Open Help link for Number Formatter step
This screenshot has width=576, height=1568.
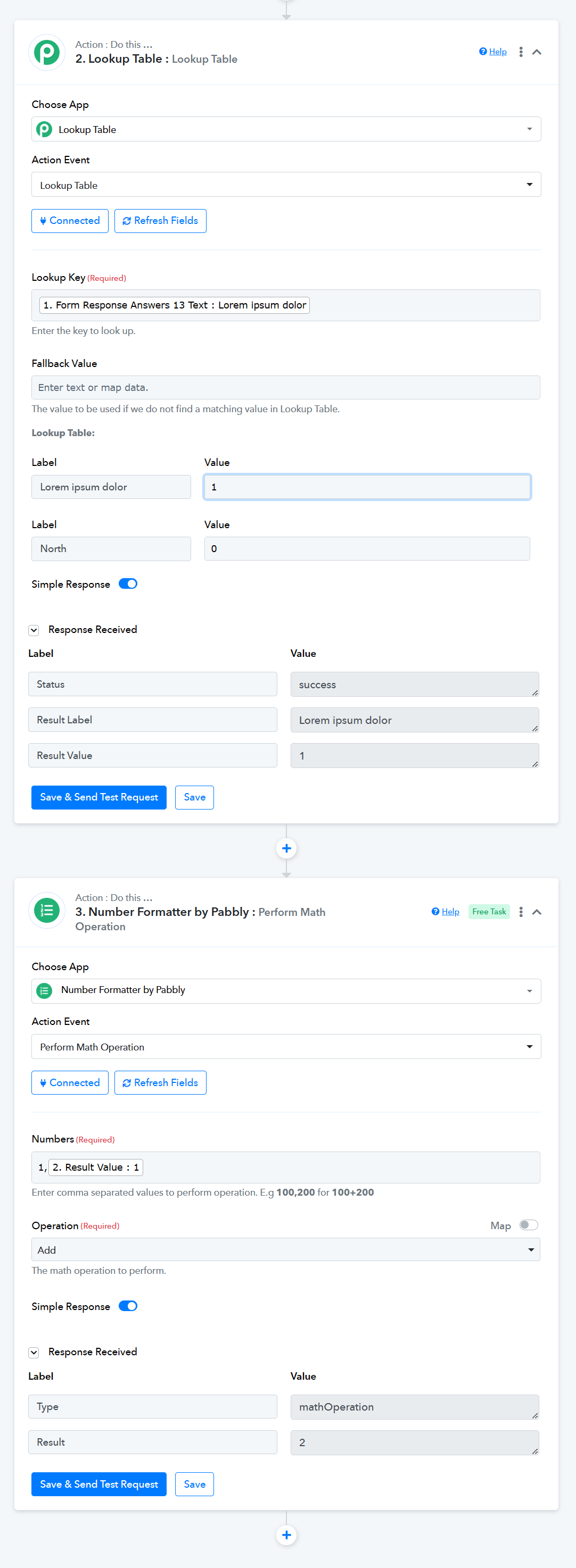pos(446,912)
